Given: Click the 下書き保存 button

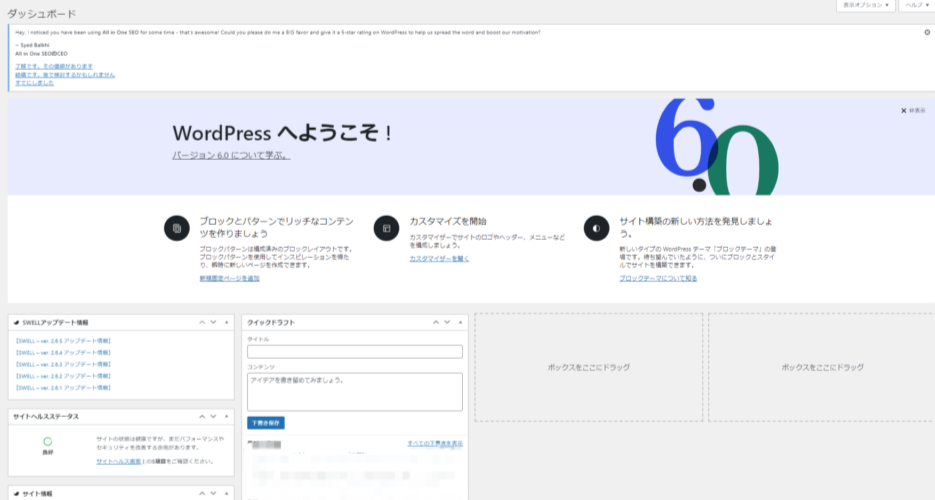Looking at the screenshot, I should 266,423.
